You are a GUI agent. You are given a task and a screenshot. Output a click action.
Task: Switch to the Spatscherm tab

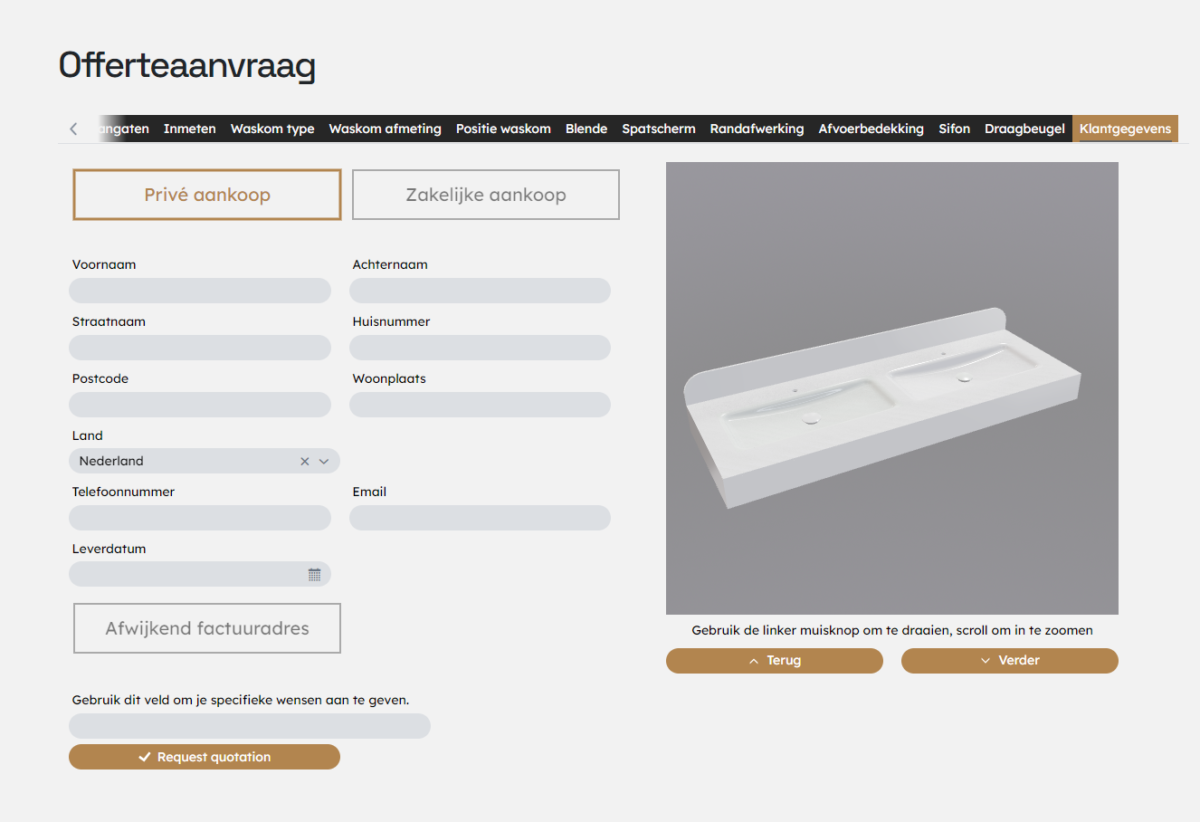pyautogui.click(x=658, y=129)
